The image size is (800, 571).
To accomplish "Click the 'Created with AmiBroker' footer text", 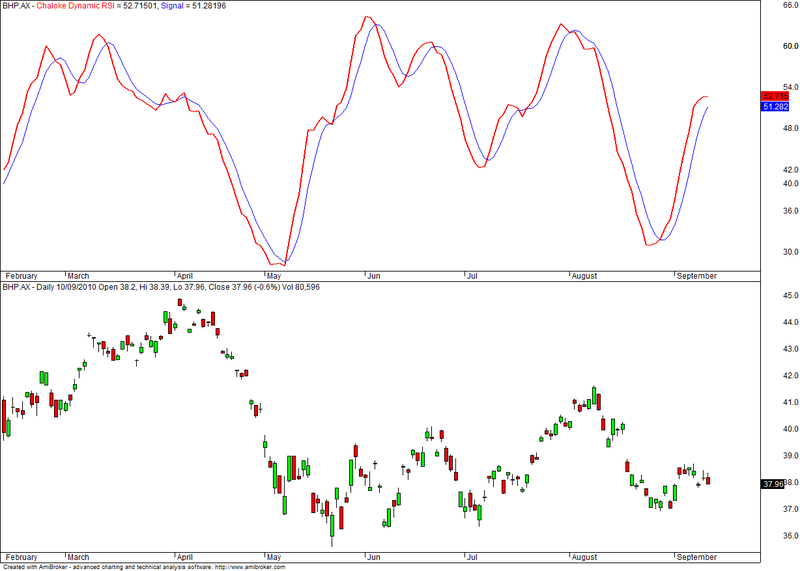I will click(x=36, y=567).
